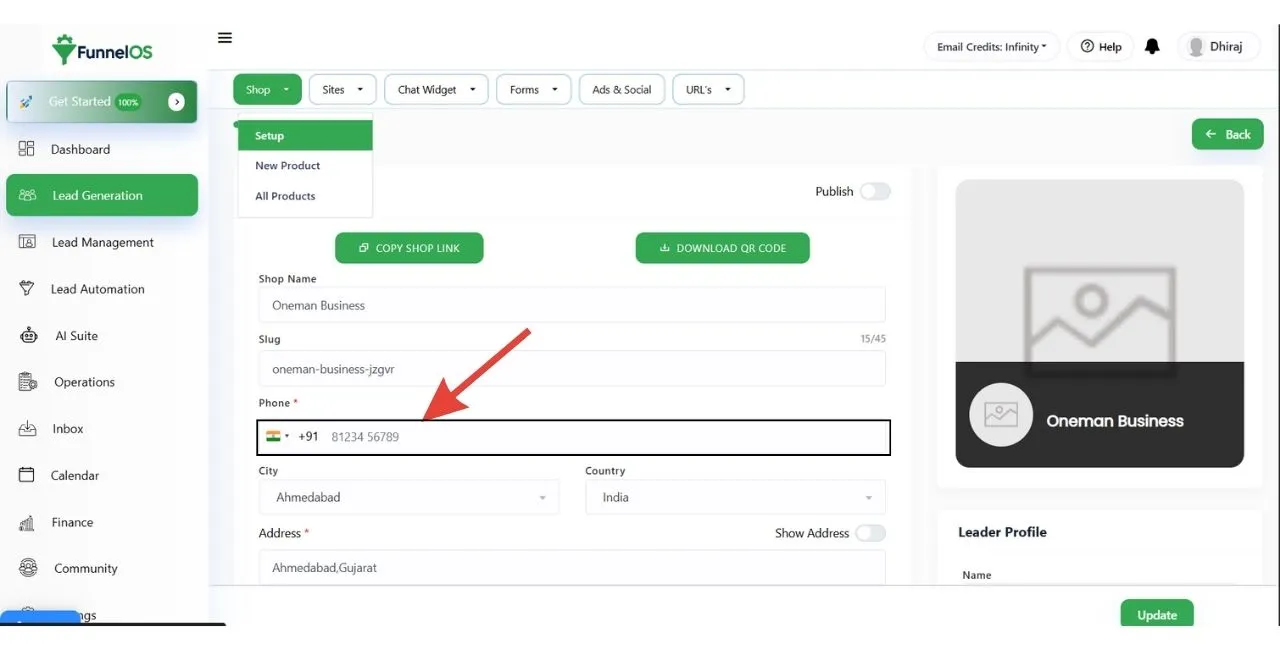Enable the Show Address toggle
Screen dimensions: 1280x650
(x=869, y=533)
